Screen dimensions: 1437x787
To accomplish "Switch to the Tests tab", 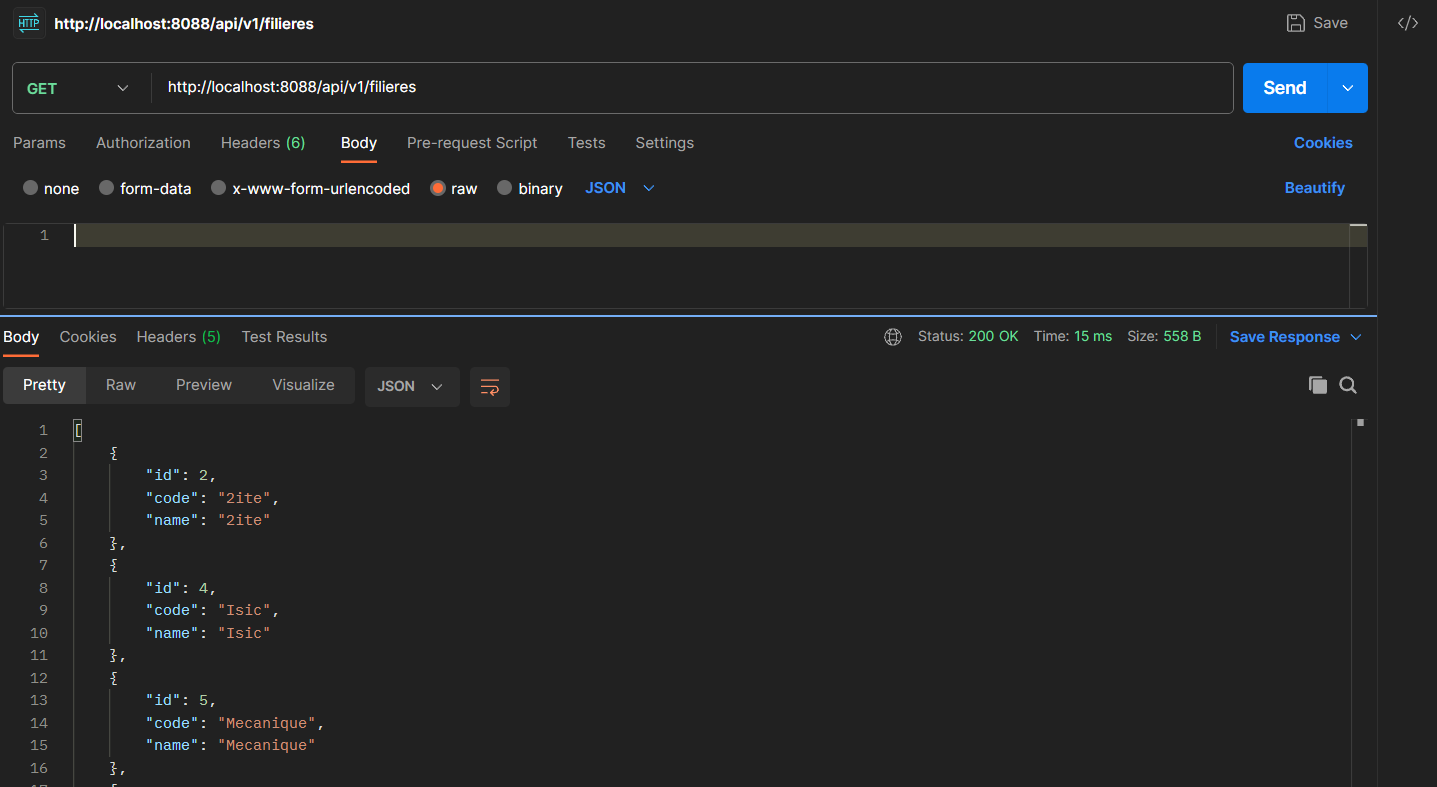I will pos(586,143).
